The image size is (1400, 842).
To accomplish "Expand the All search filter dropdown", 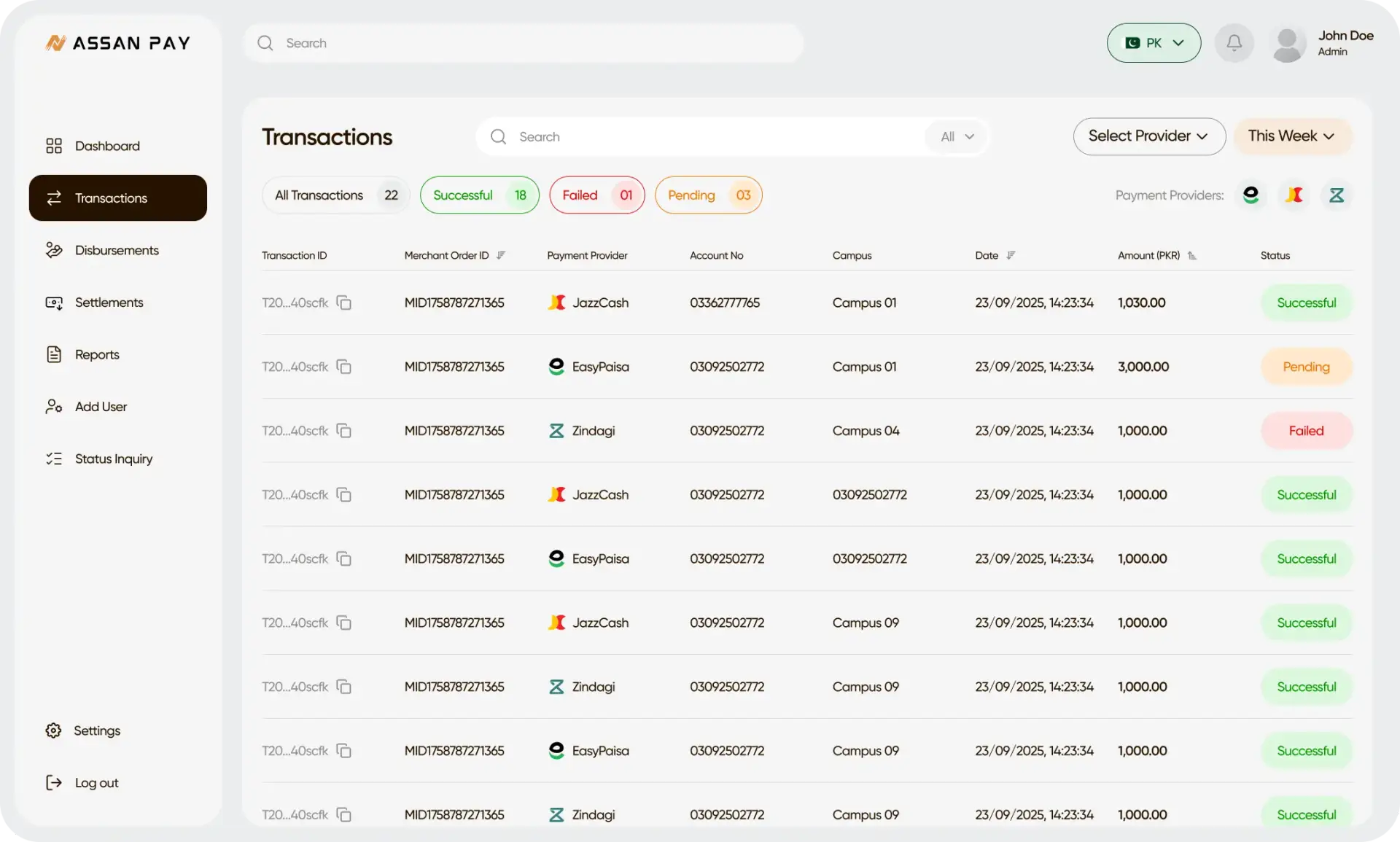I will pyautogui.click(x=957, y=136).
